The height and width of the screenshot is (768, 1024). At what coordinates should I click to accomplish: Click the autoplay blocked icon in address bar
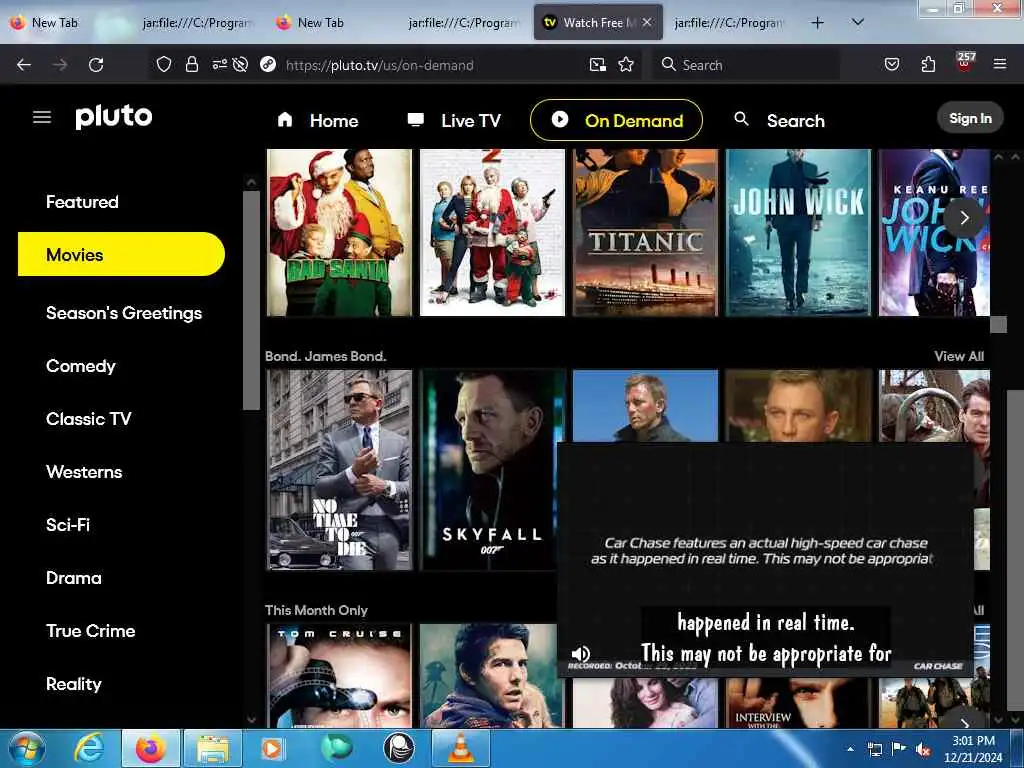click(x=240, y=64)
